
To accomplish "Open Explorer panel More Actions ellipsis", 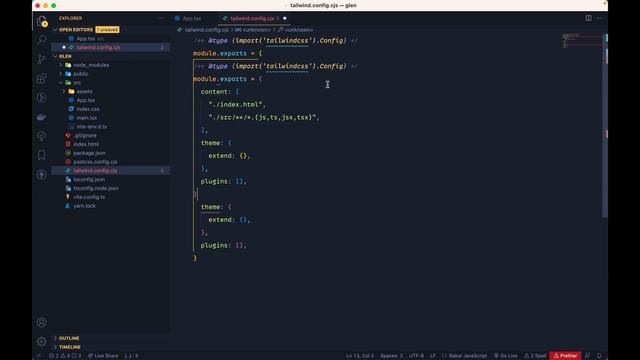I will [x=161, y=18].
